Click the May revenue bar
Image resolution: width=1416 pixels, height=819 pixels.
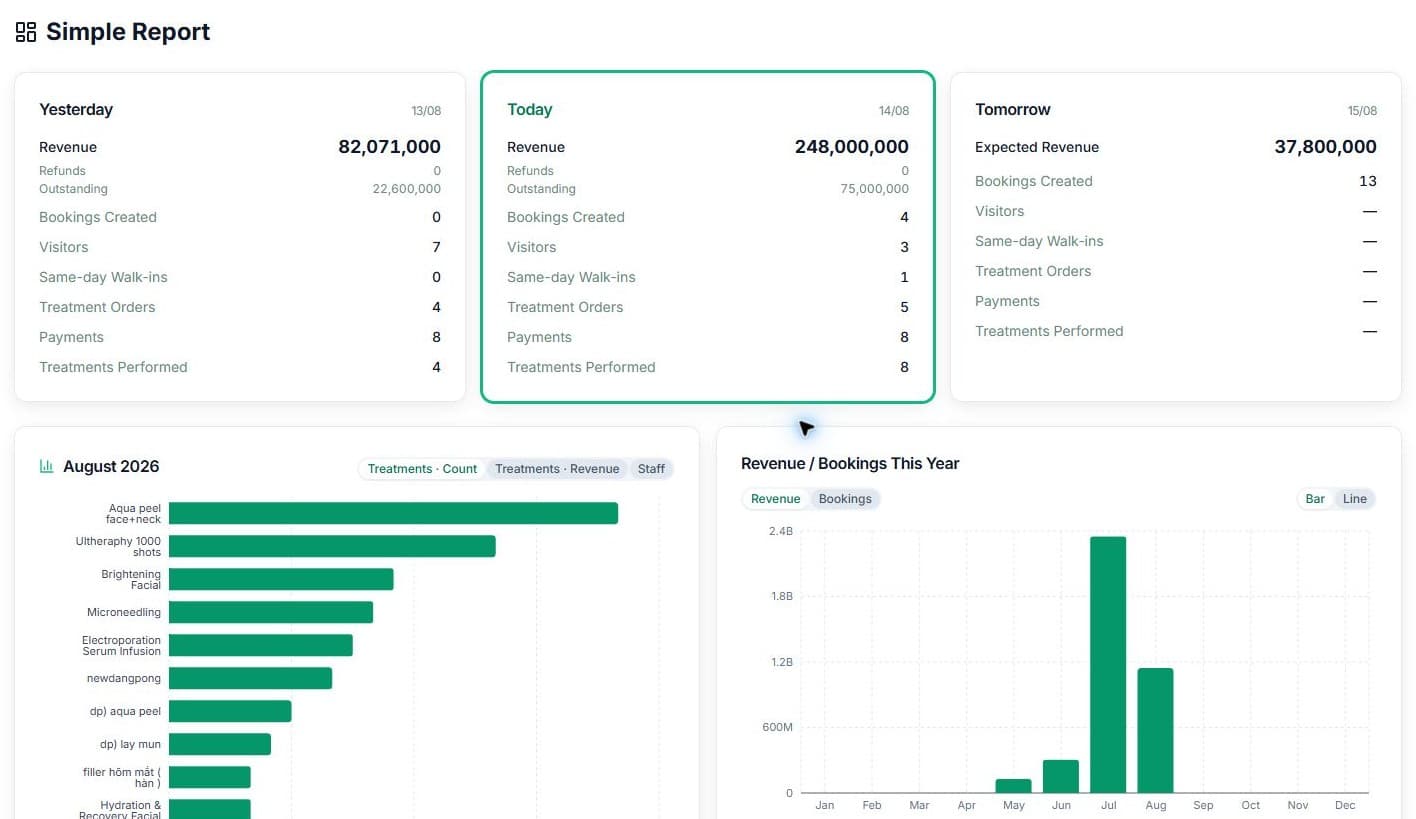click(x=1013, y=786)
